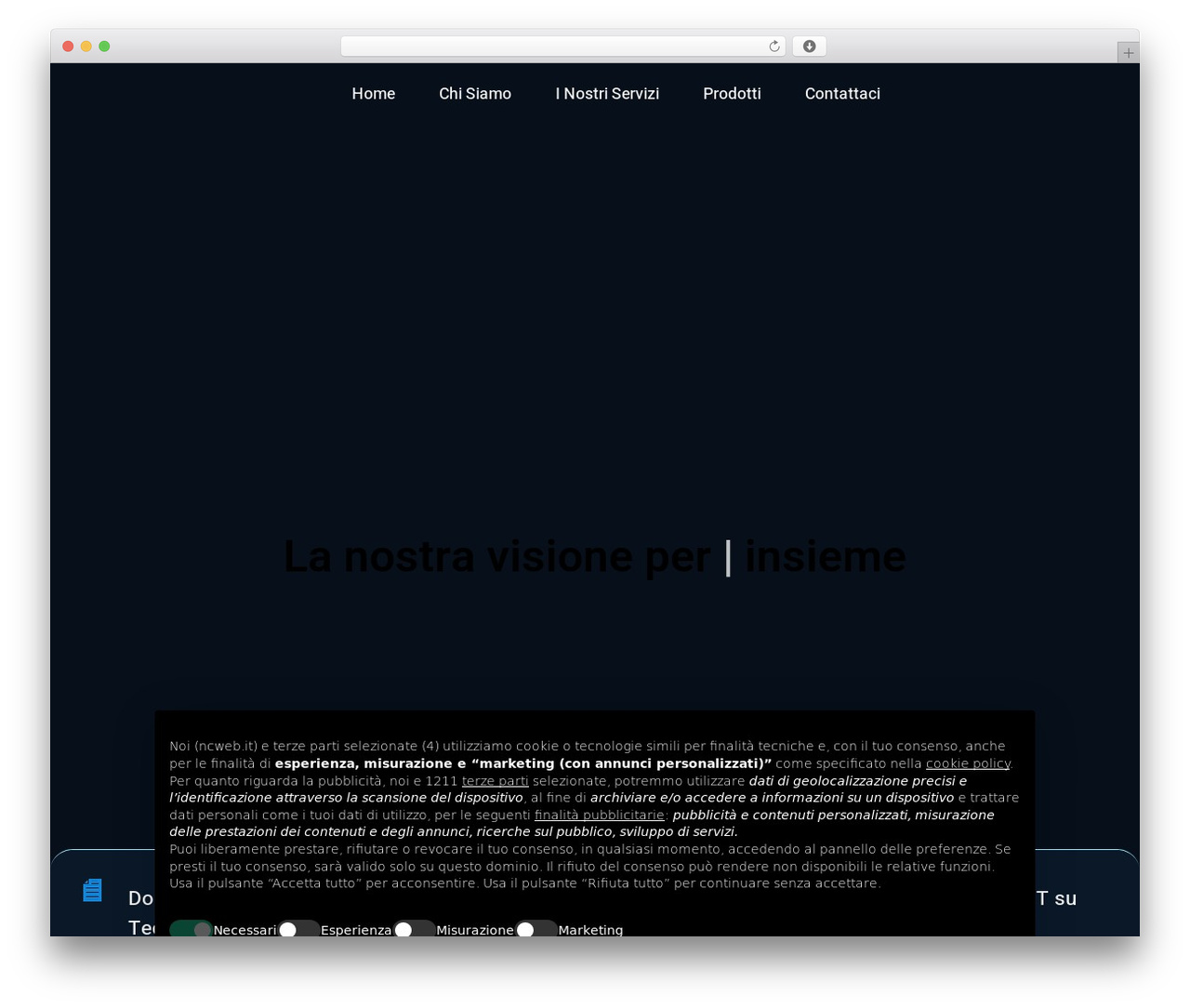Screen dimensions: 1190x1008
Task: Open the finalità pubblicitarie link
Action: (600, 815)
